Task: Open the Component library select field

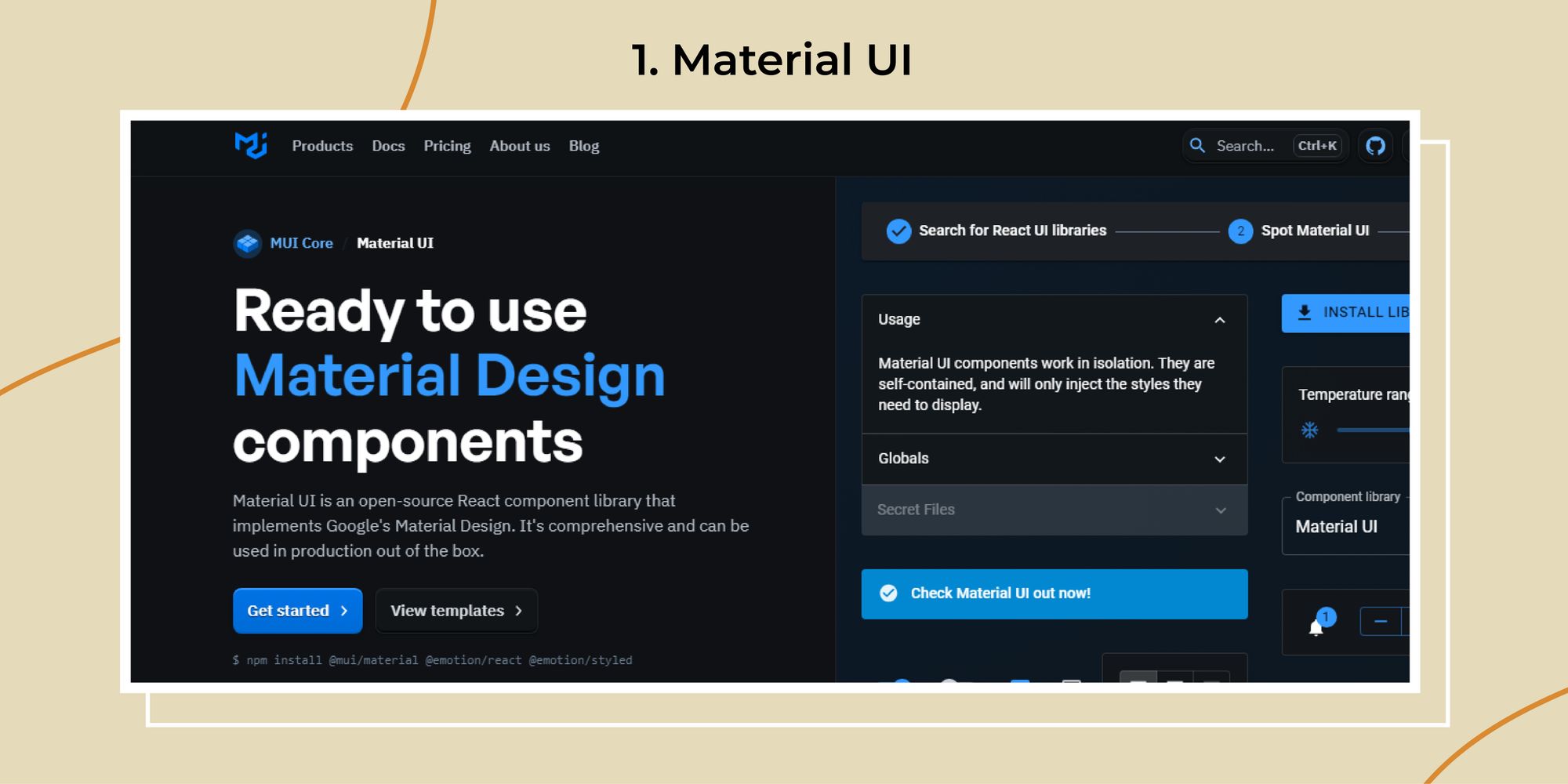Action: pyautogui.click(x=1345, y=526)
